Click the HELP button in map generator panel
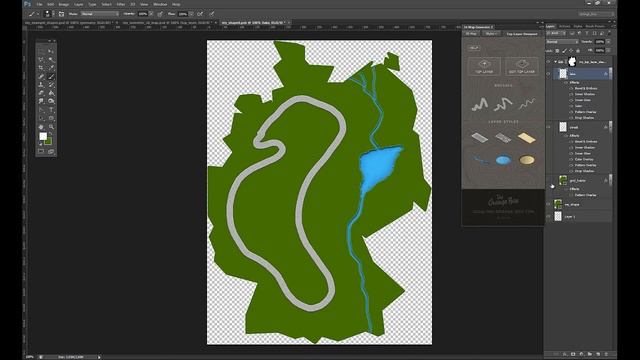This screenshot has height=360, width=640. [x=473, y=48]
